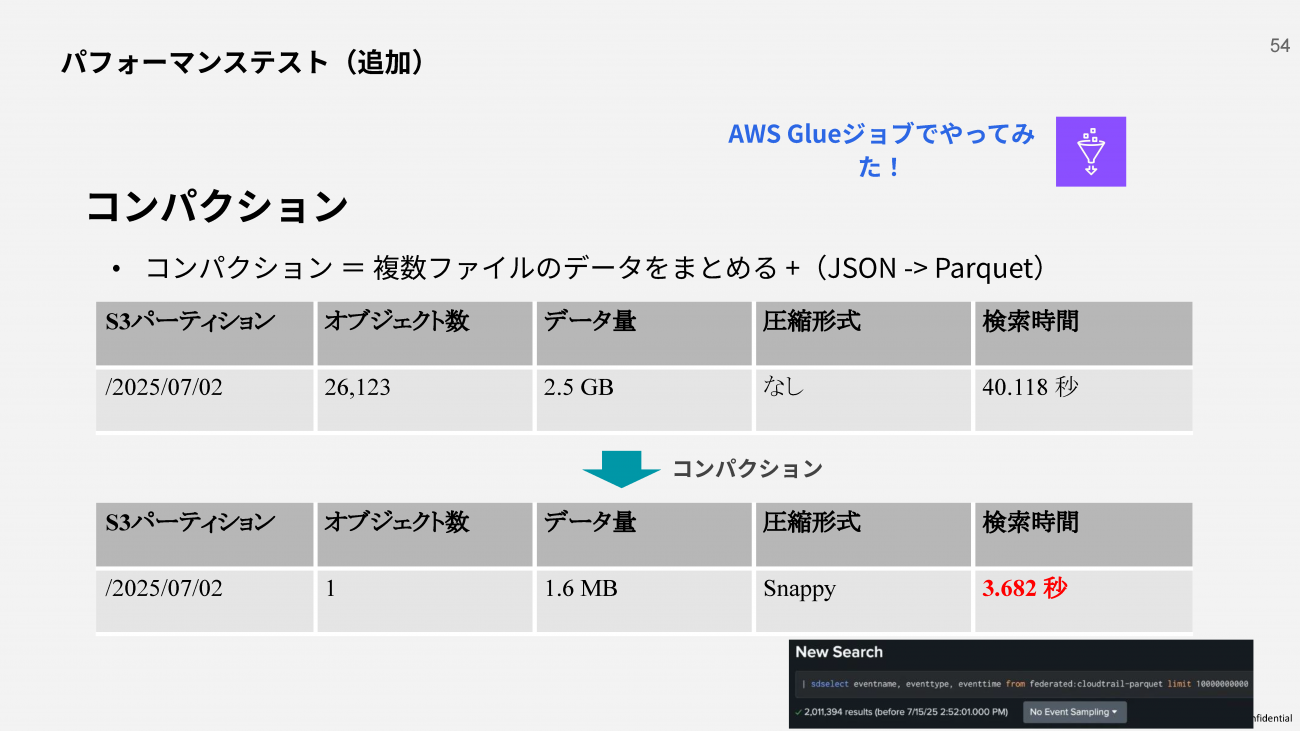Click the 26,123 object count cell

coord(424,400)
